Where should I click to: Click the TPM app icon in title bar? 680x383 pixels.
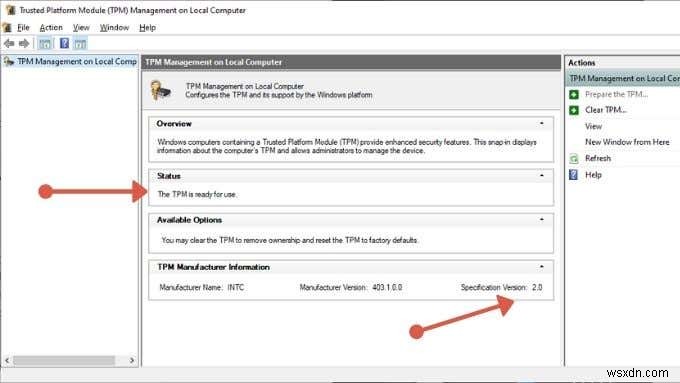click(10, 10)
